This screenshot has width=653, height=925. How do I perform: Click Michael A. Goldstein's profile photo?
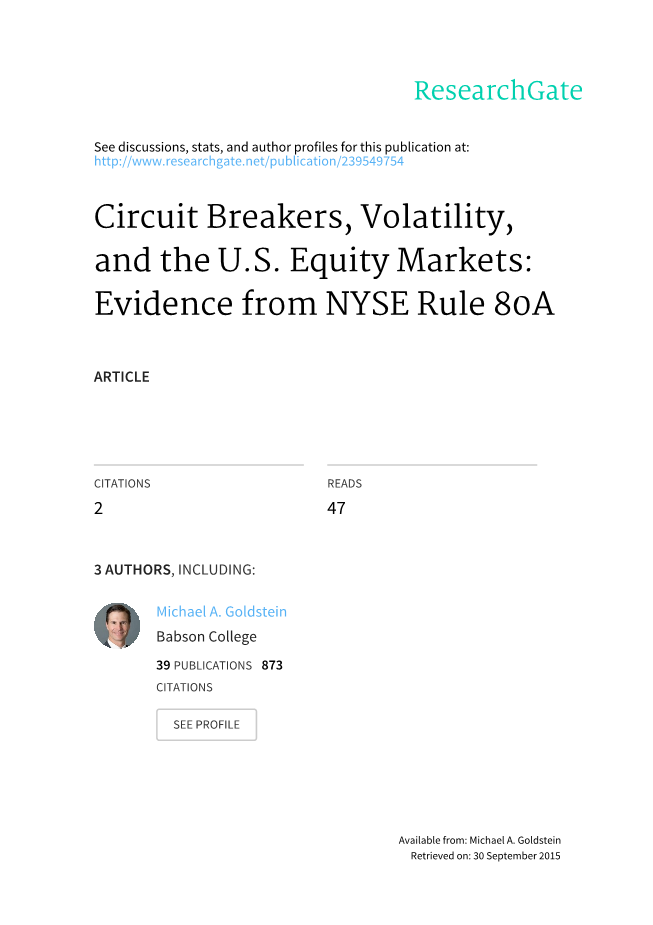tap(117, 625)
